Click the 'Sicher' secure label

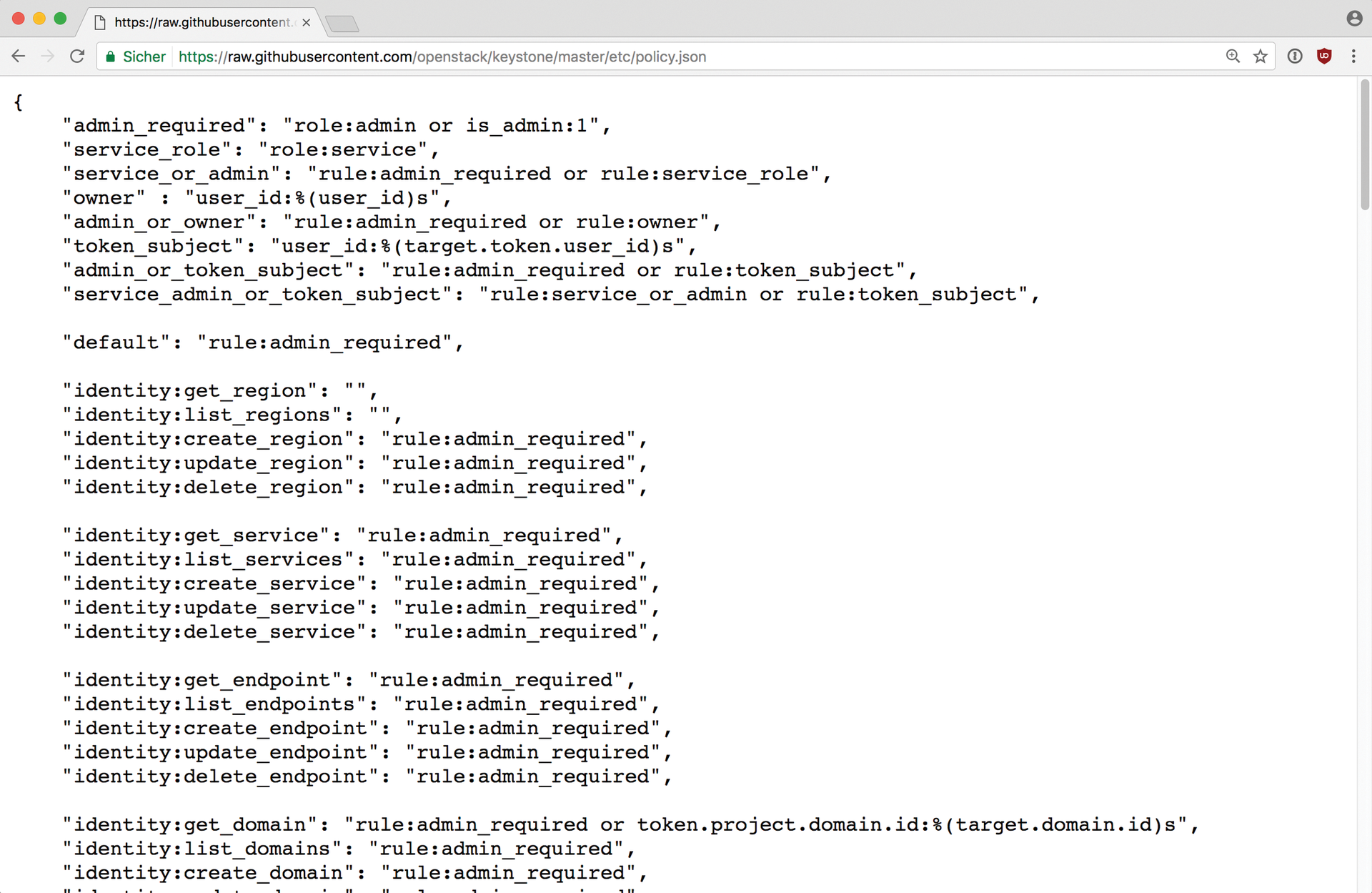pyautogui.click(x=144, y=56)
